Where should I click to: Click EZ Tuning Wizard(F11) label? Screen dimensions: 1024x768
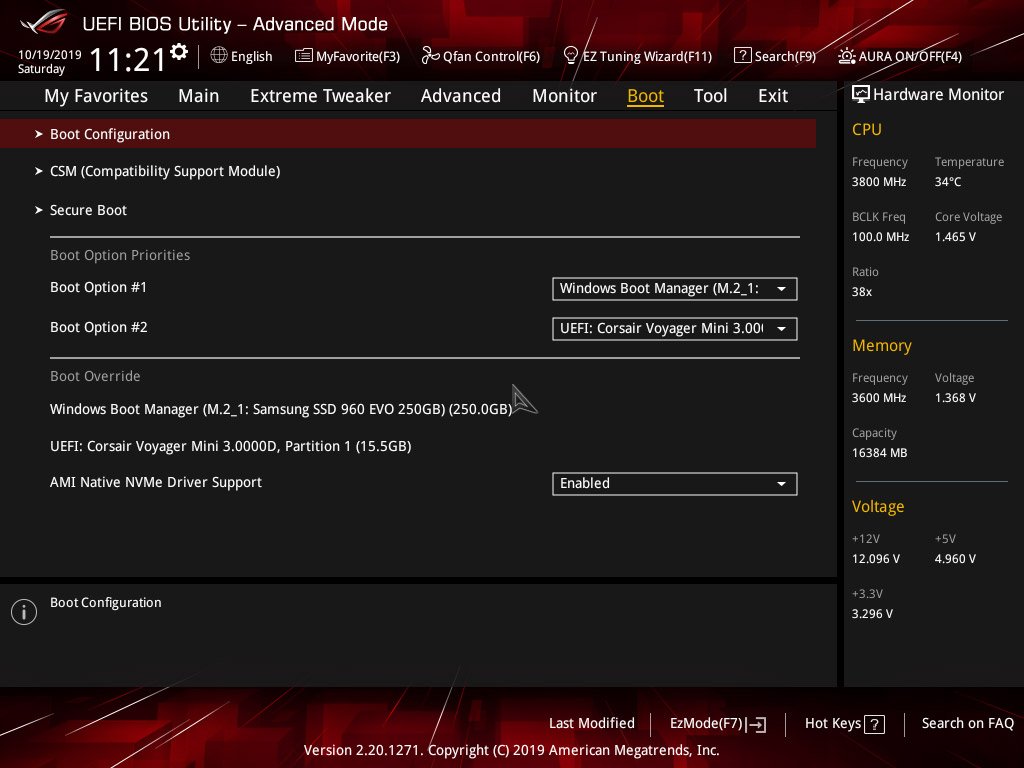pos(647,57)
